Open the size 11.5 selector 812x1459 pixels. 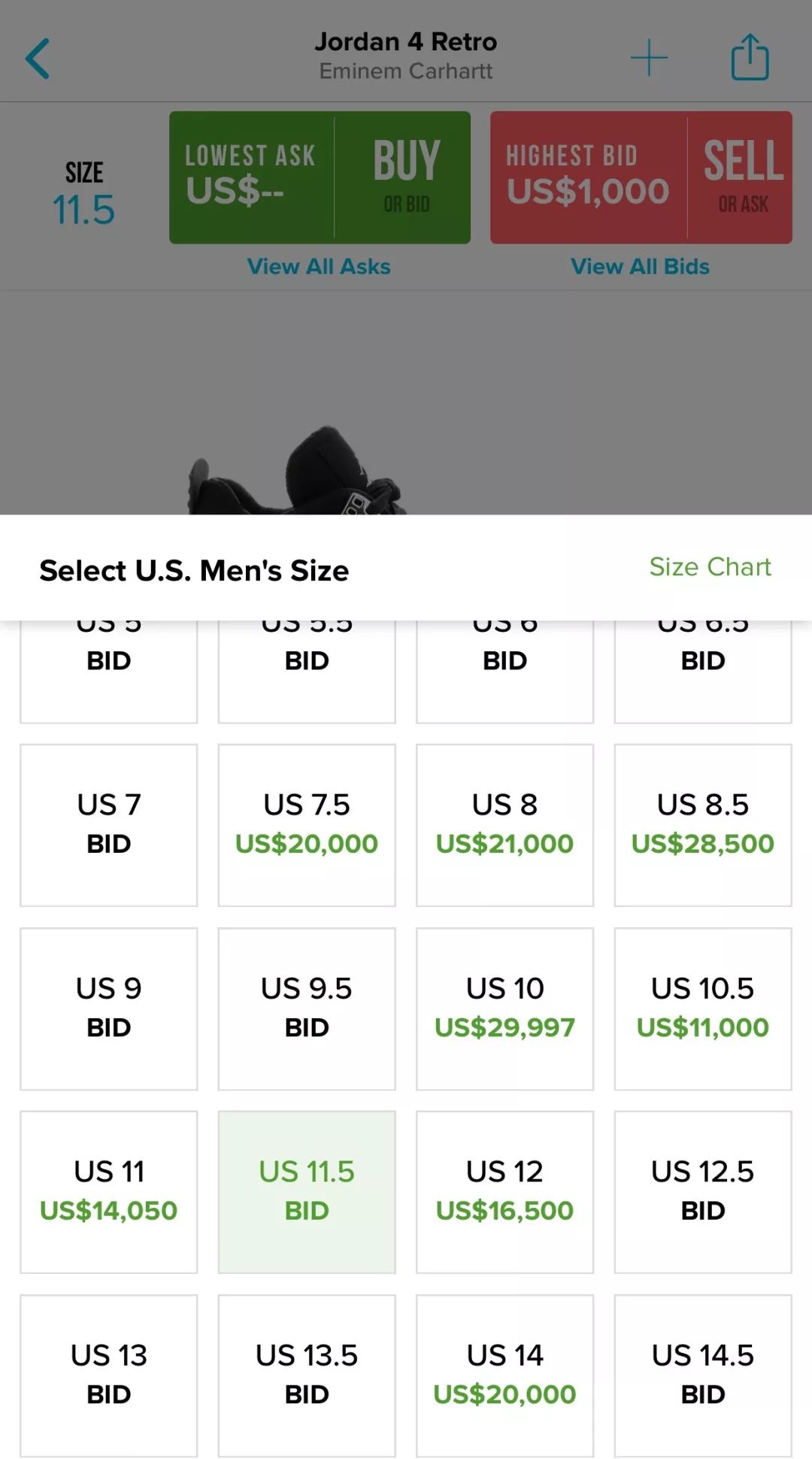coord(83,193)
